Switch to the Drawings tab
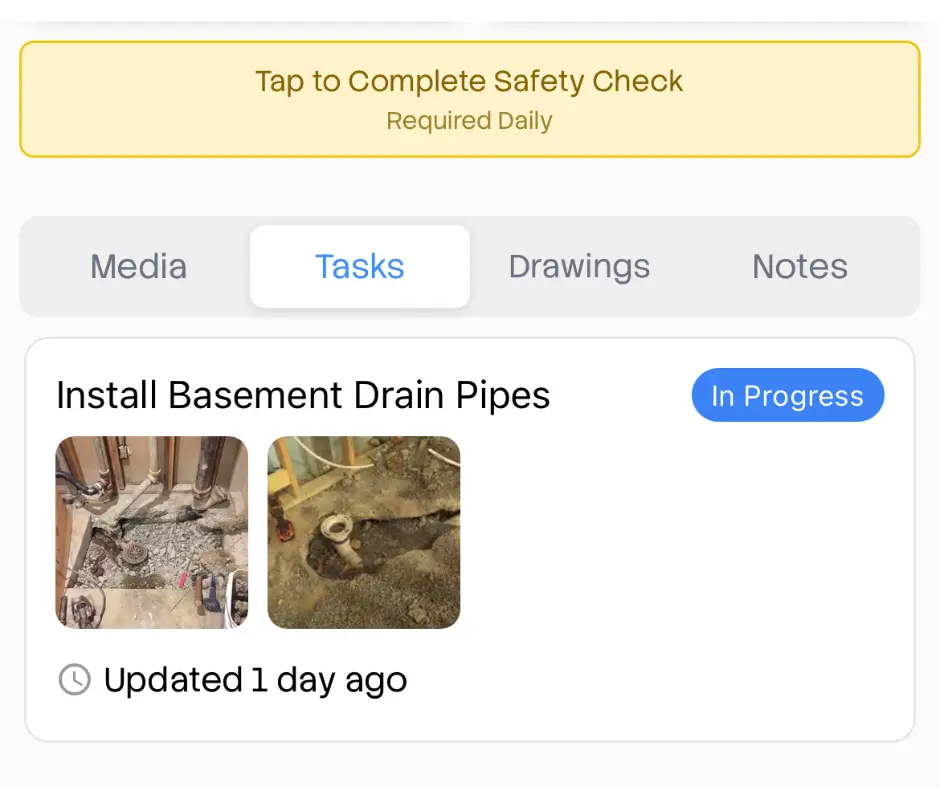Image resolution: width=940 pixels, height=788 pixels. point(579,266)
